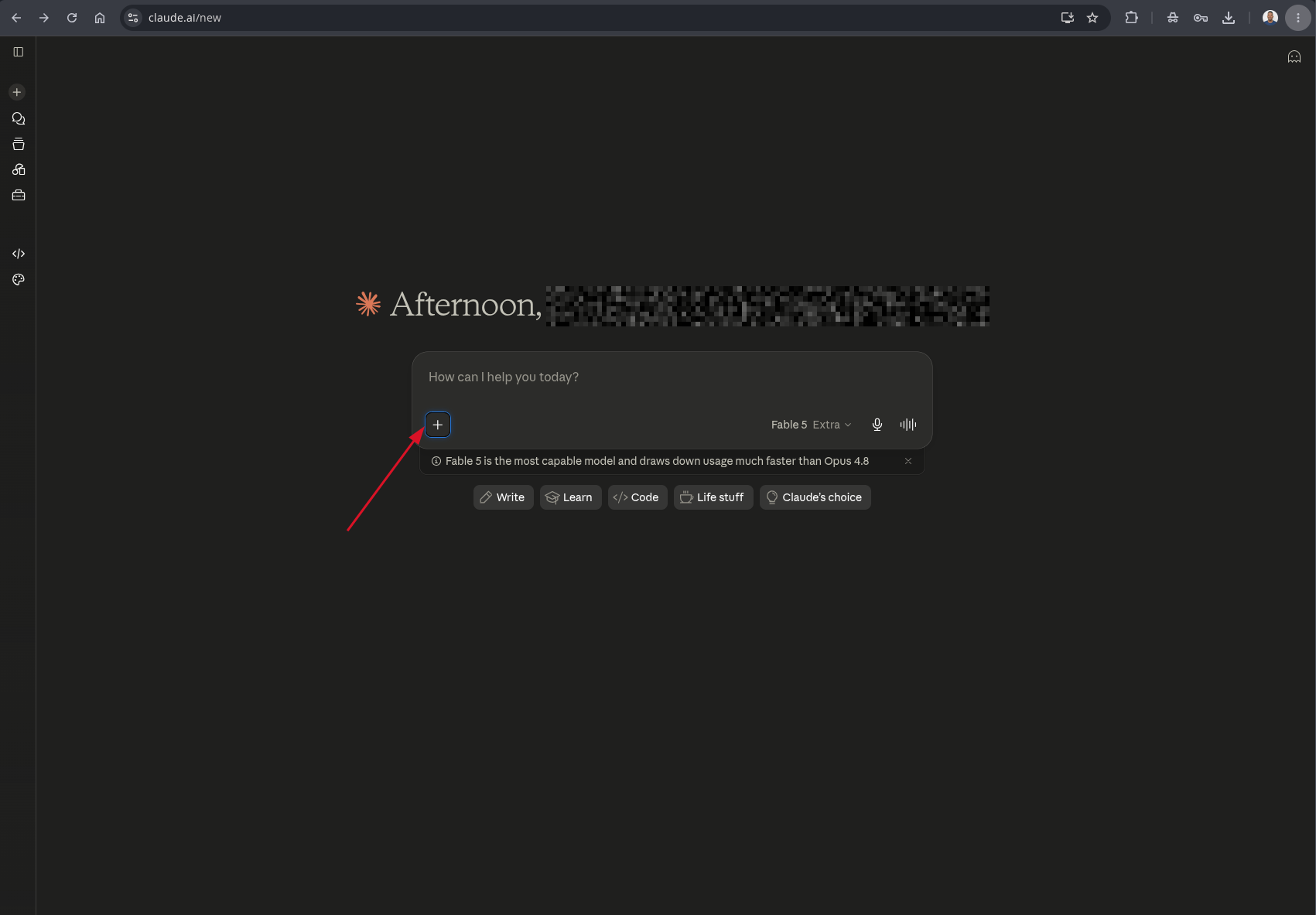The width and height of the screenshot is (1316, 915).
Task: Click the Write suggestion chip
Action: 503,497
